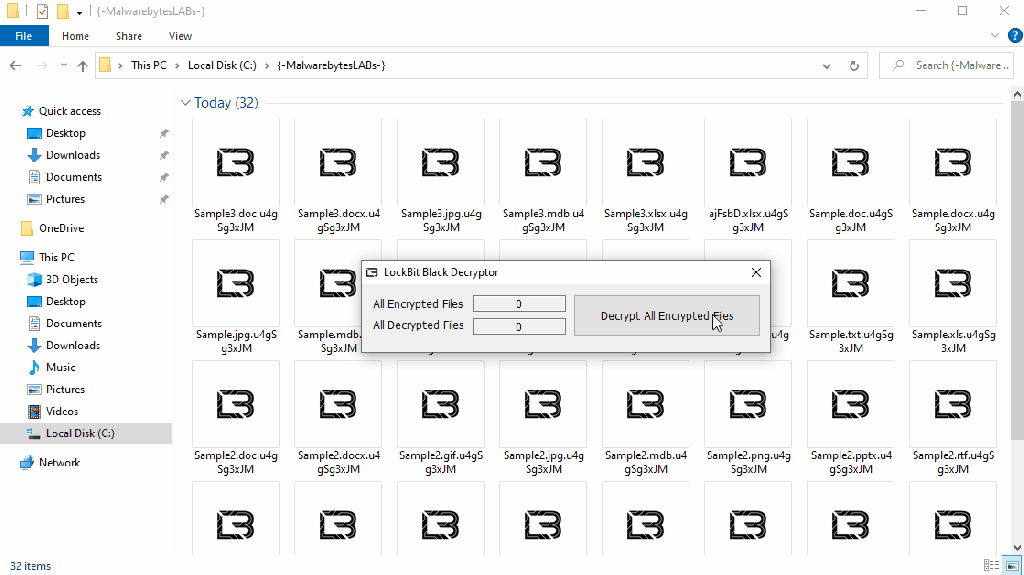Open Desktop under This PC
The image size is (1024, 575).
pos(65,301)
